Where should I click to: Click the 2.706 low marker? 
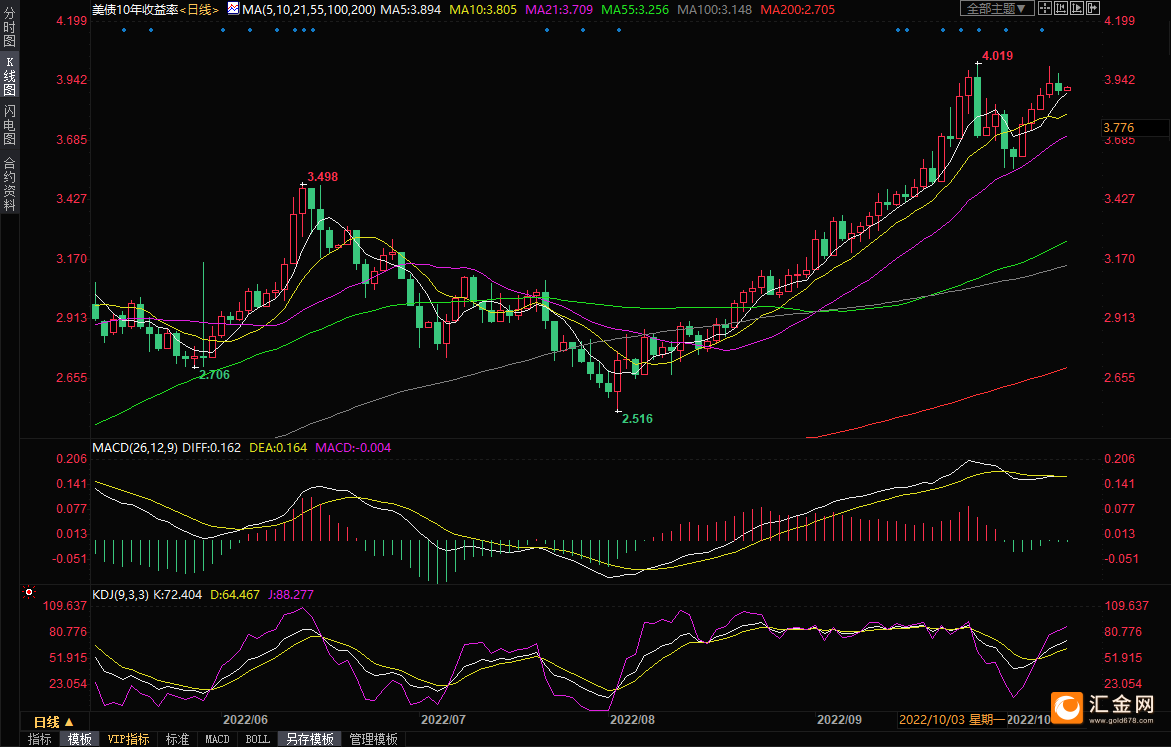click(214, 375)
